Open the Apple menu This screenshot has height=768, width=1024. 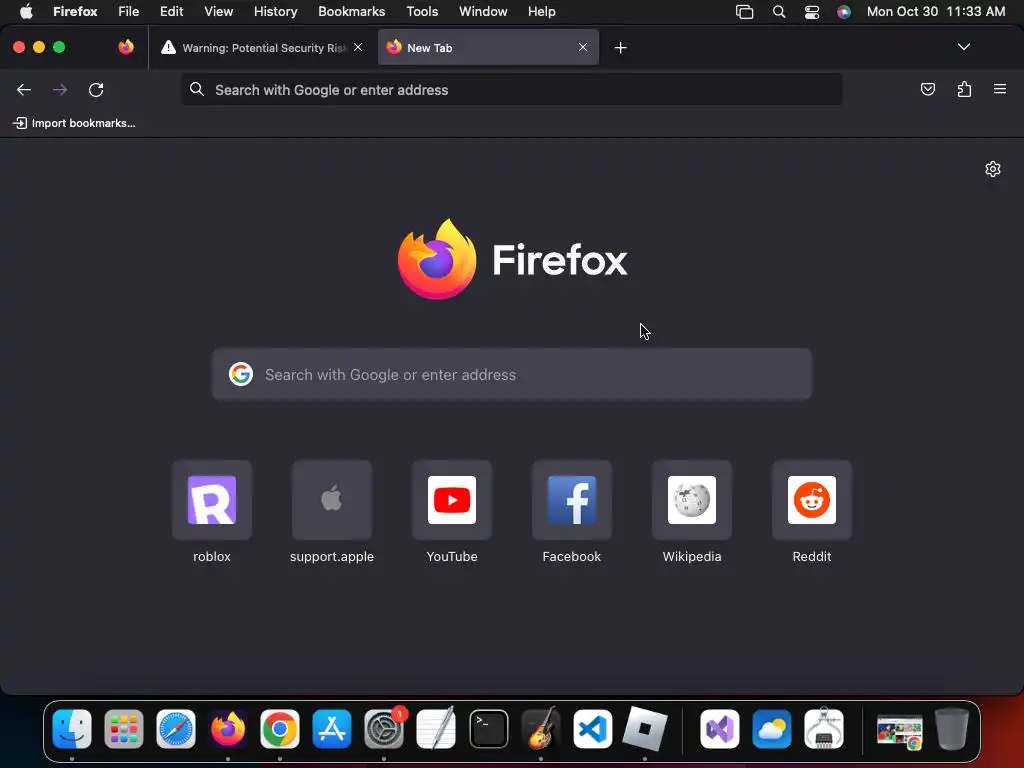coord(26,11)
